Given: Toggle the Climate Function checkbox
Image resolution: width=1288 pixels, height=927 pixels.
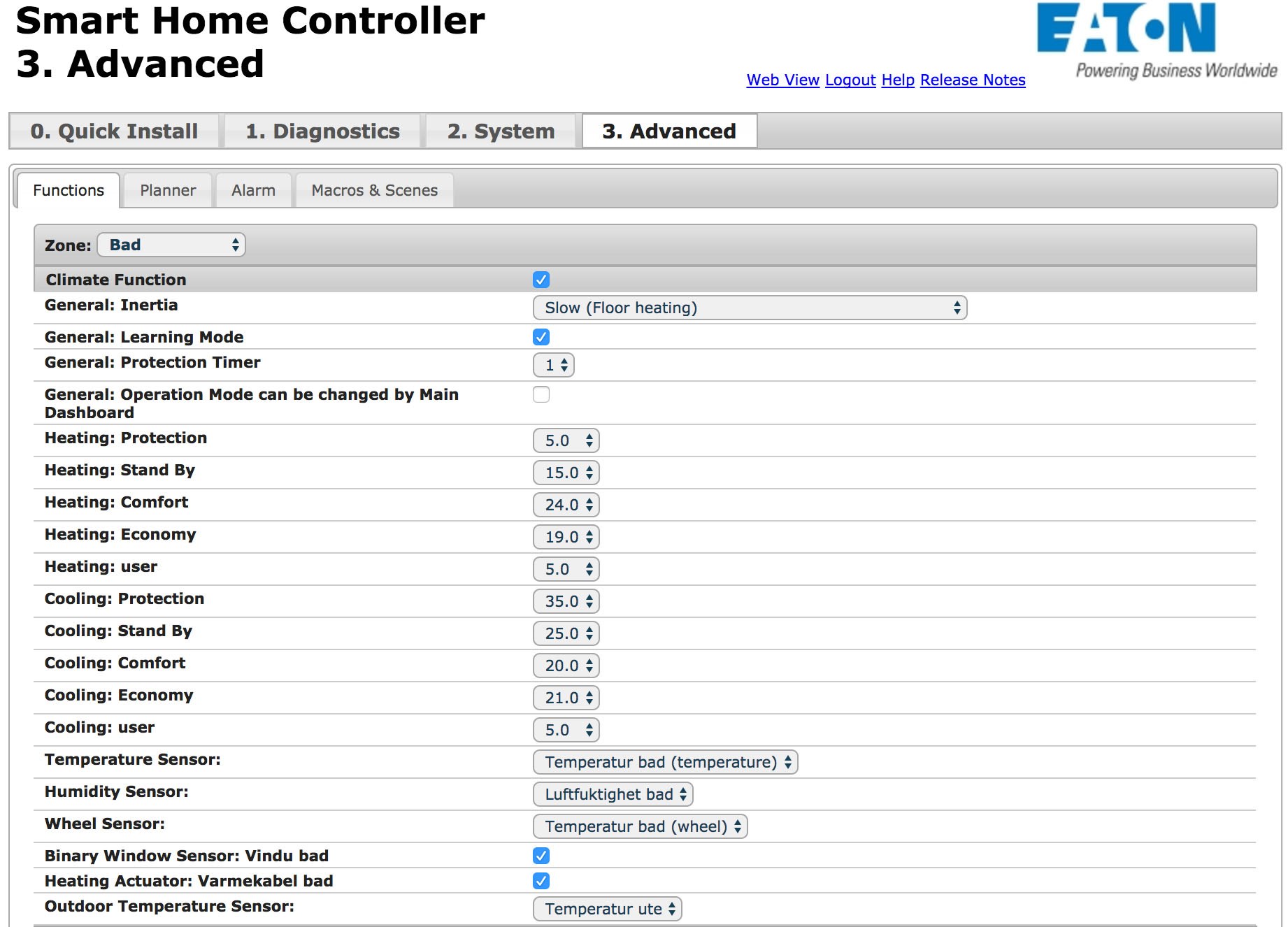Looking at the screenshot, I should tap(541, 280).
